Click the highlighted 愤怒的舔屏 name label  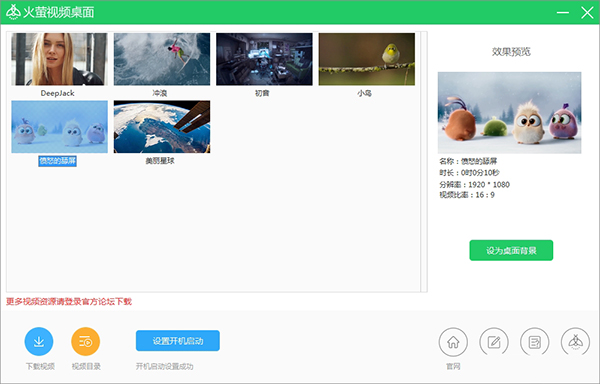pyautogui.click(x=57, y=161)
